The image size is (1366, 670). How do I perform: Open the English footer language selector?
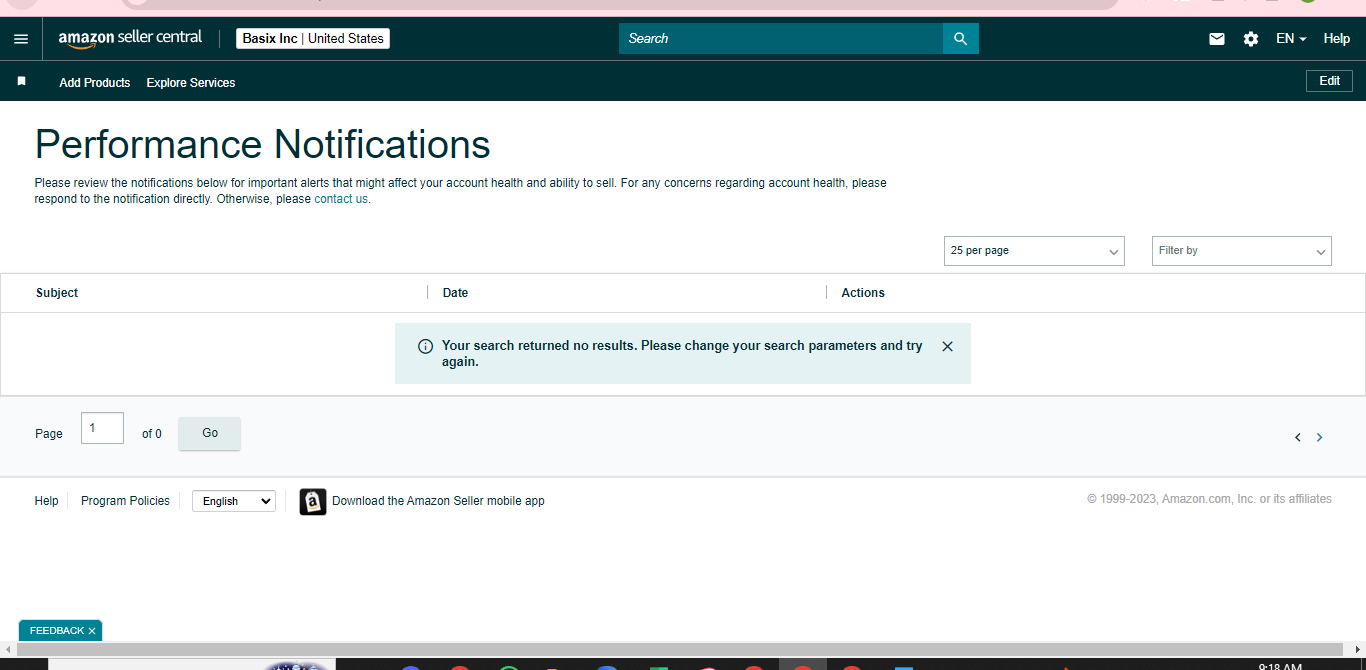point(234,501)
